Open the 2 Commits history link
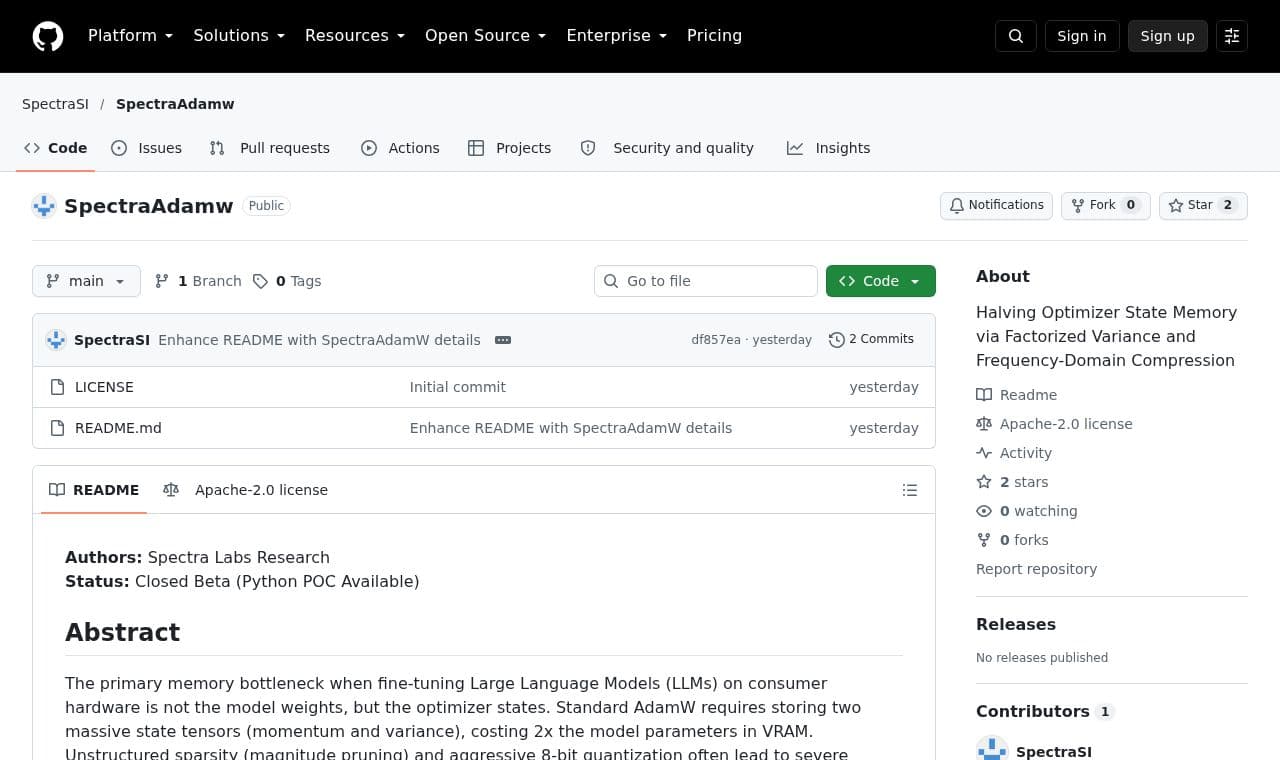 (x=871, y=339)
